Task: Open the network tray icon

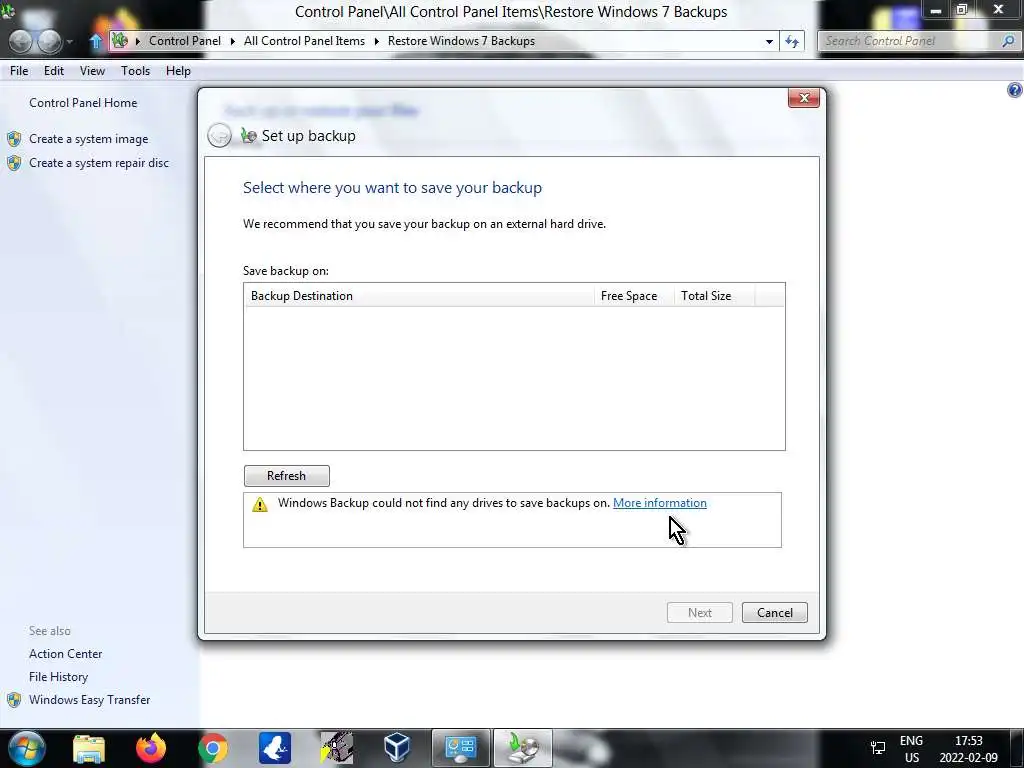Action: point(878,748)
